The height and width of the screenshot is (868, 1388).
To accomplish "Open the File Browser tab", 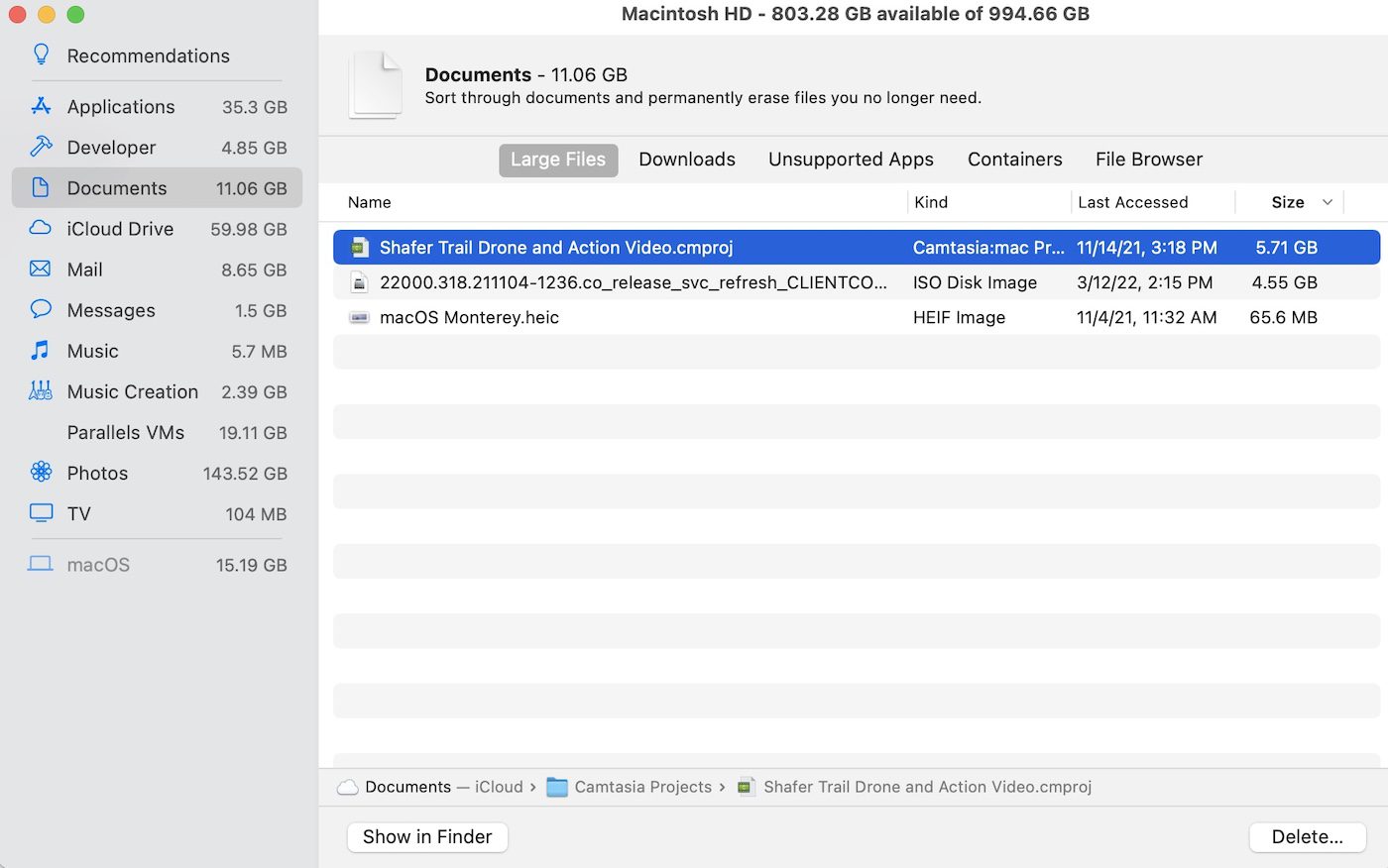I will (1148, 160).
